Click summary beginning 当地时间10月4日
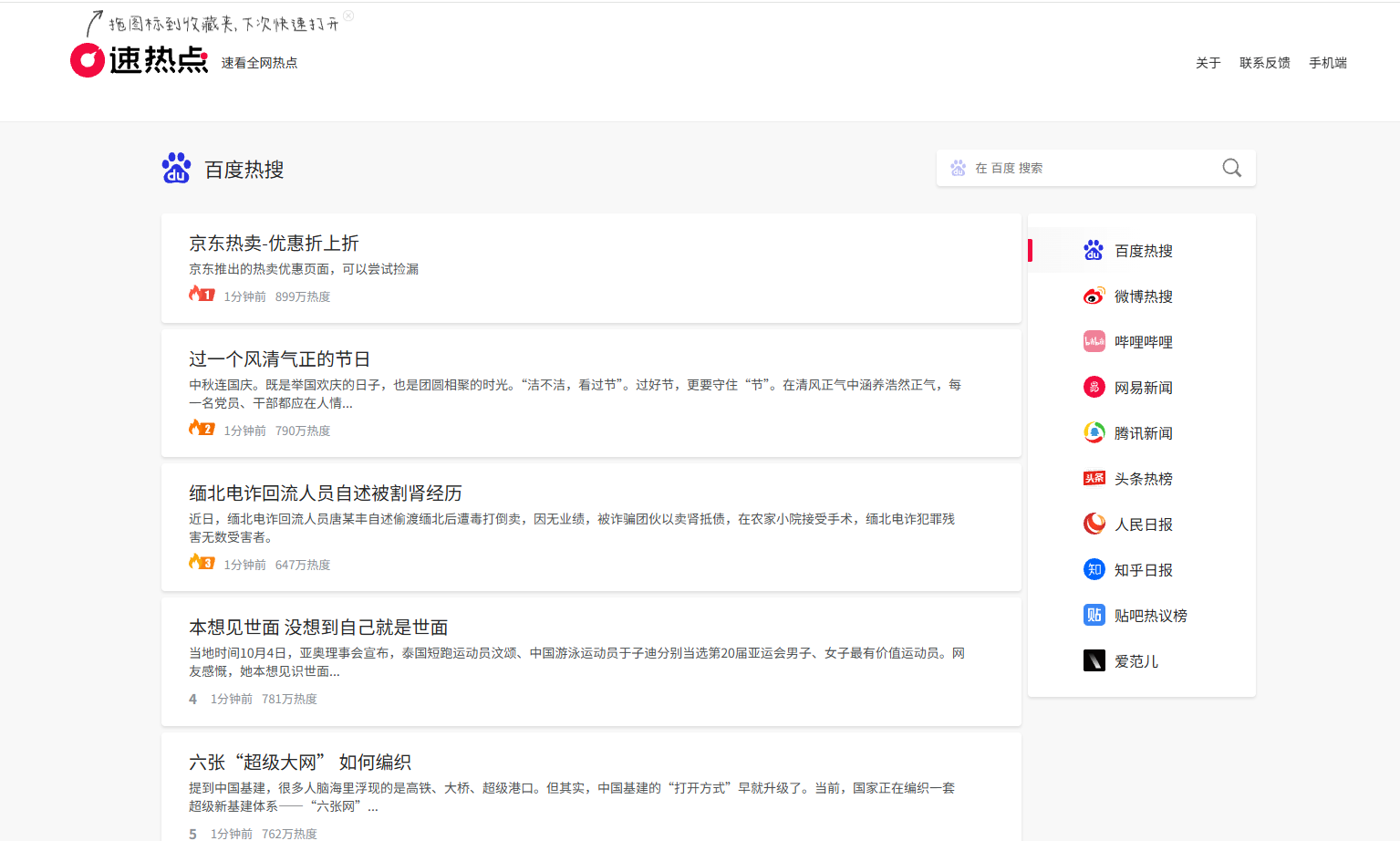 click(577, 662)
